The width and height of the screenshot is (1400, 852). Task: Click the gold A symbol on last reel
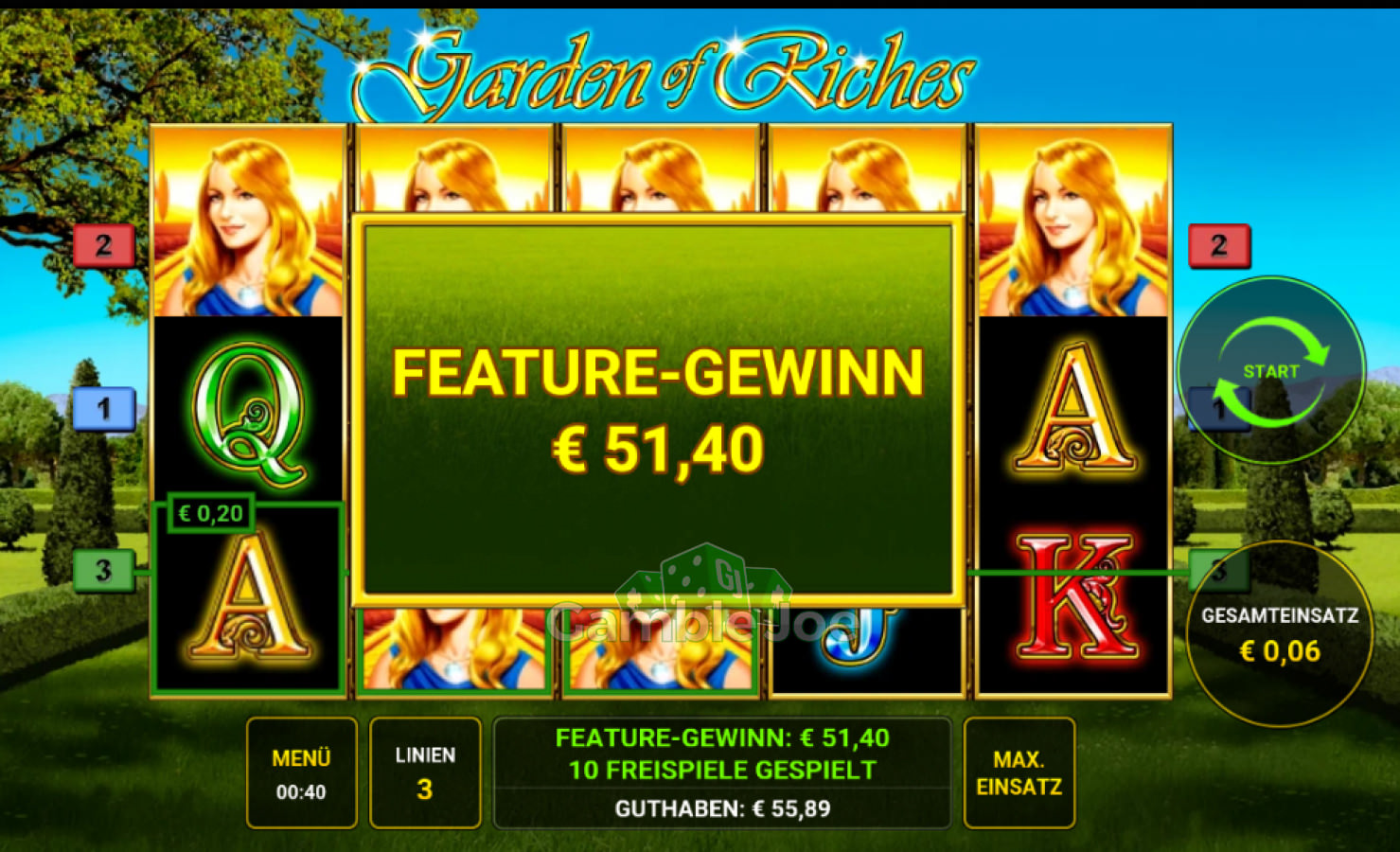tap(1073, 408)
